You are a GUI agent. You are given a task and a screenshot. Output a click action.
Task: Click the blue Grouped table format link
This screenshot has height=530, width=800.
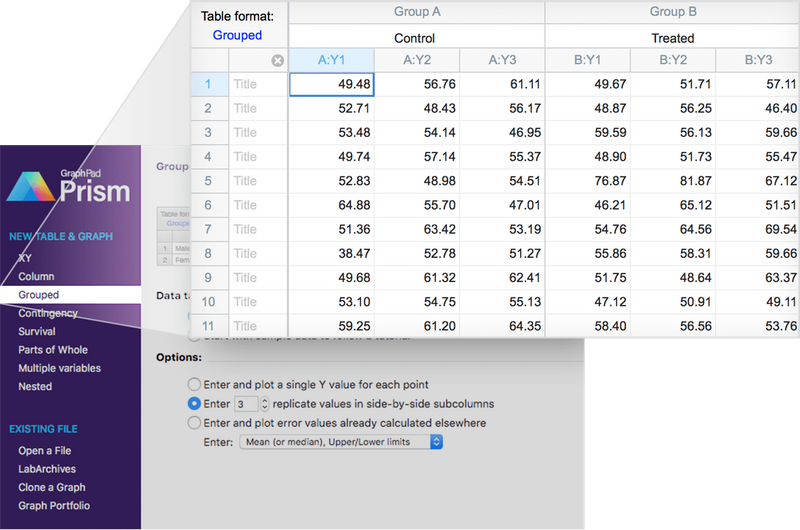[x=238, y=35]
